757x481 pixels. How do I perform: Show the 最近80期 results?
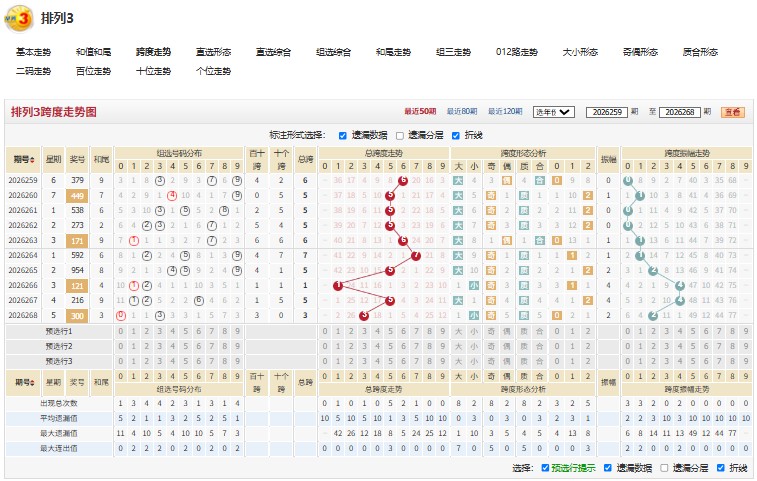[x=462, y=112]
